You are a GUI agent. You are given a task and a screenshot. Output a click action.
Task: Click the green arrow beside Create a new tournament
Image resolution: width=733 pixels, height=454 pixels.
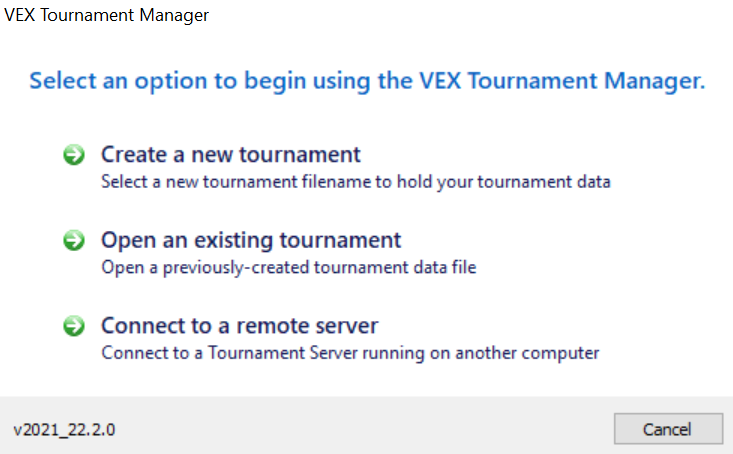pos(73,156)
